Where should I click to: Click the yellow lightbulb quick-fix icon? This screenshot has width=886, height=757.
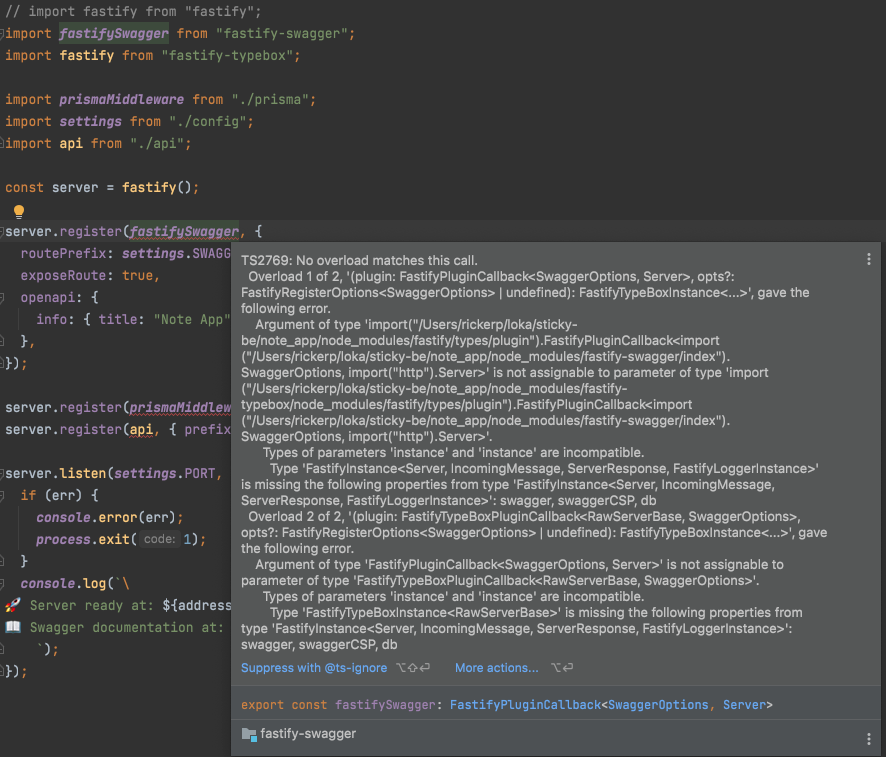19,212
